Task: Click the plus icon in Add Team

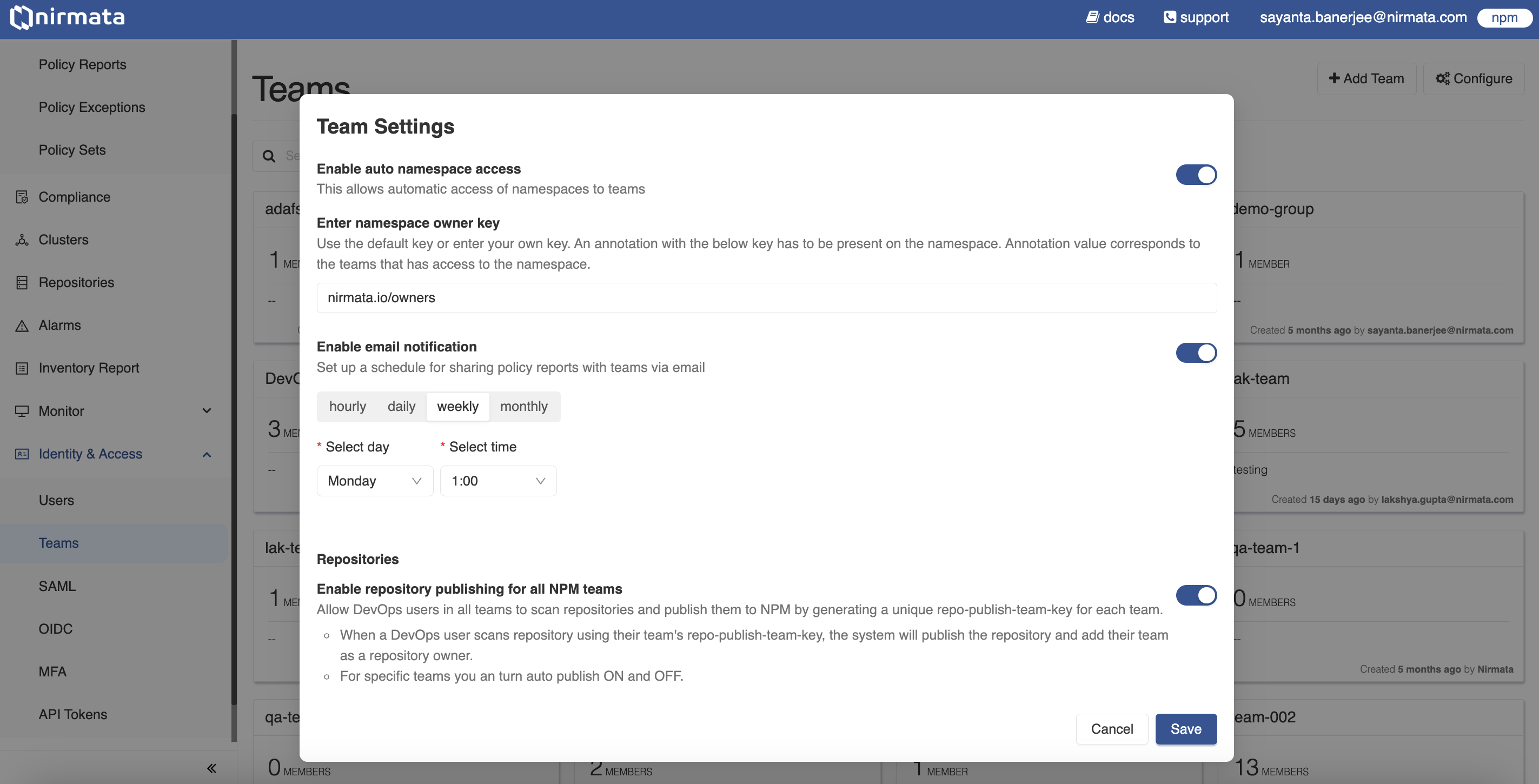Action: [x=1334, y=78]
